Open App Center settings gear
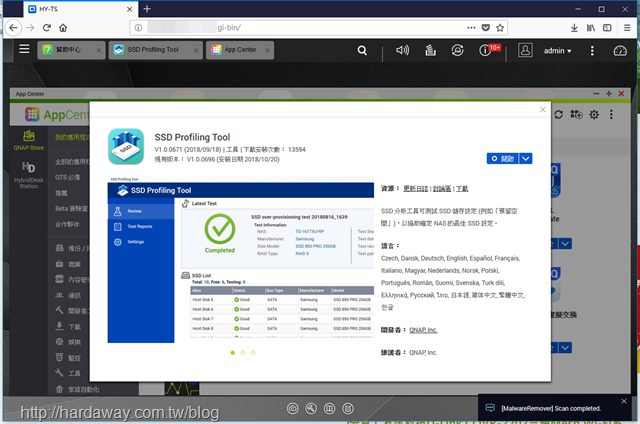 coord(594,115)
